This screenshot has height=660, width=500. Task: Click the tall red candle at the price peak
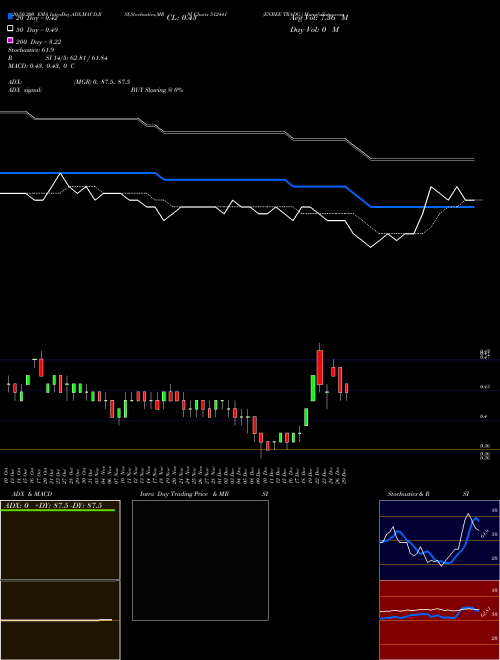coord(320,367)
